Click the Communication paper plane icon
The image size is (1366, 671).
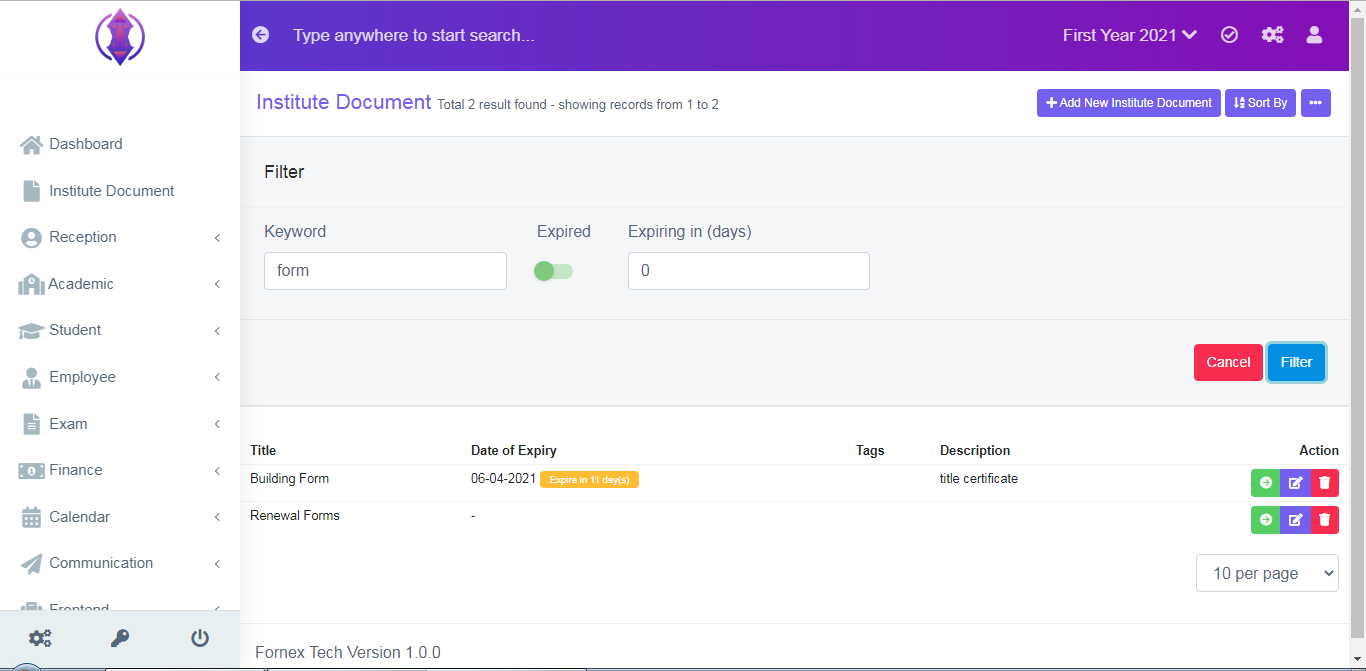(31, 564)
